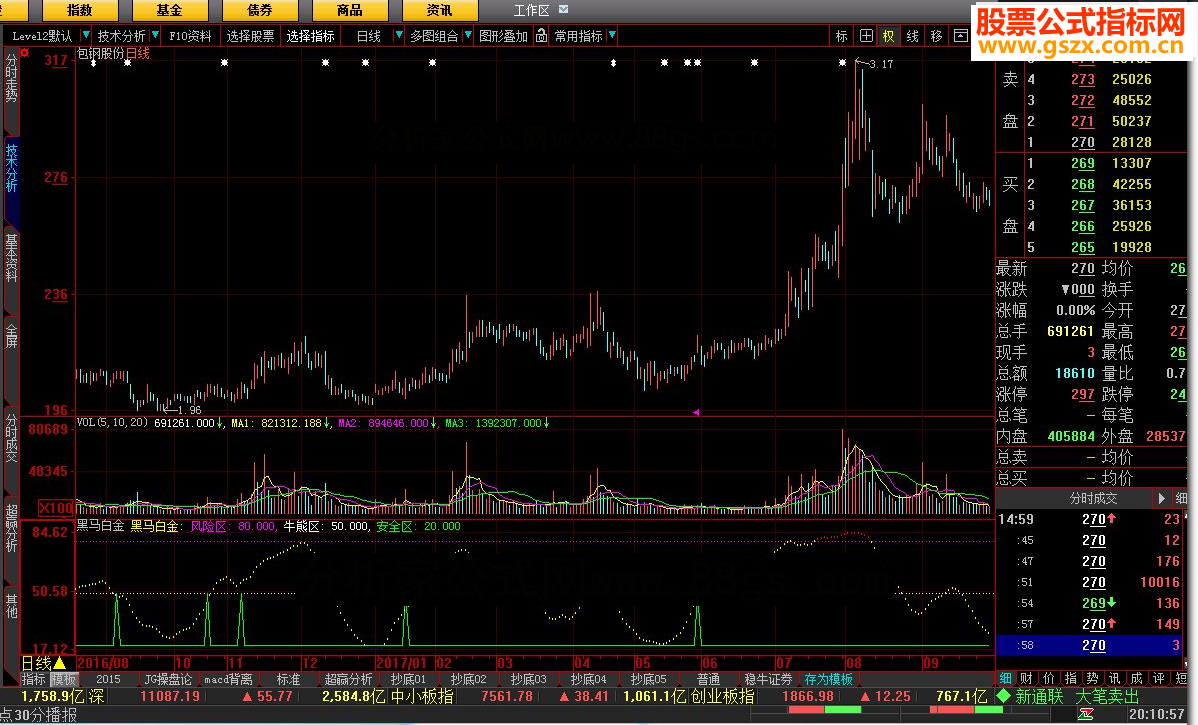This screenshot has height=725, width=1198.
Task: Expand the Level2默认 dropdown arrow
Action: [x=86, y=36]
